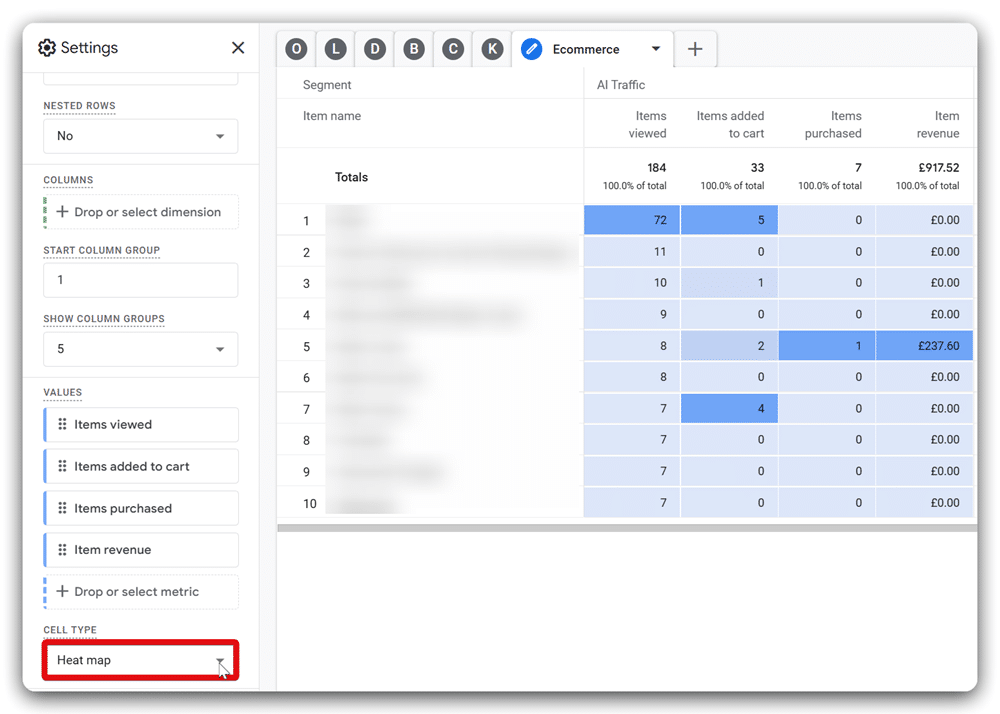Open the "D" exploration tab icon
The height and width of the screenshot is (714, 1000).
pyautogui.click(x=374, y=48)
